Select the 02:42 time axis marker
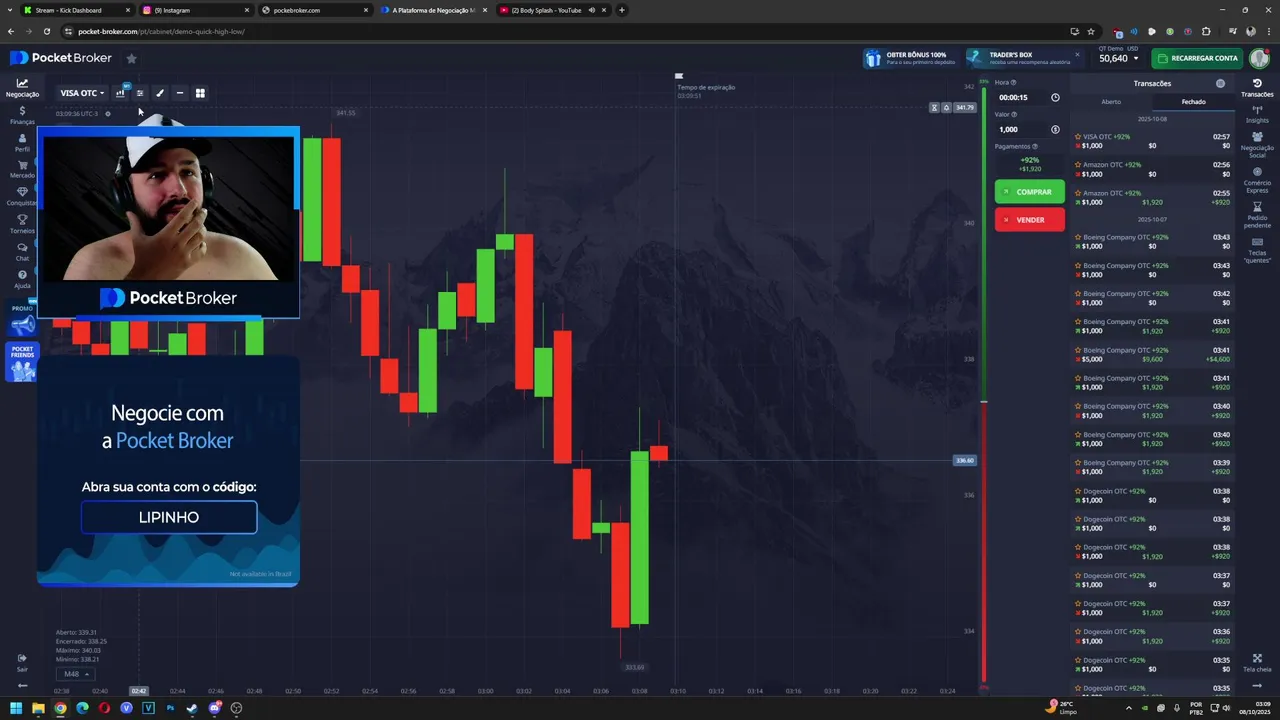 pyautogui.click(x=139, y=691)
